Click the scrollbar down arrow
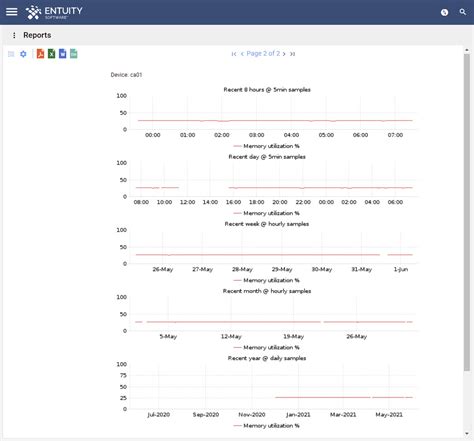This screenshot has height=441, width=474. click(x=467, y=433)
